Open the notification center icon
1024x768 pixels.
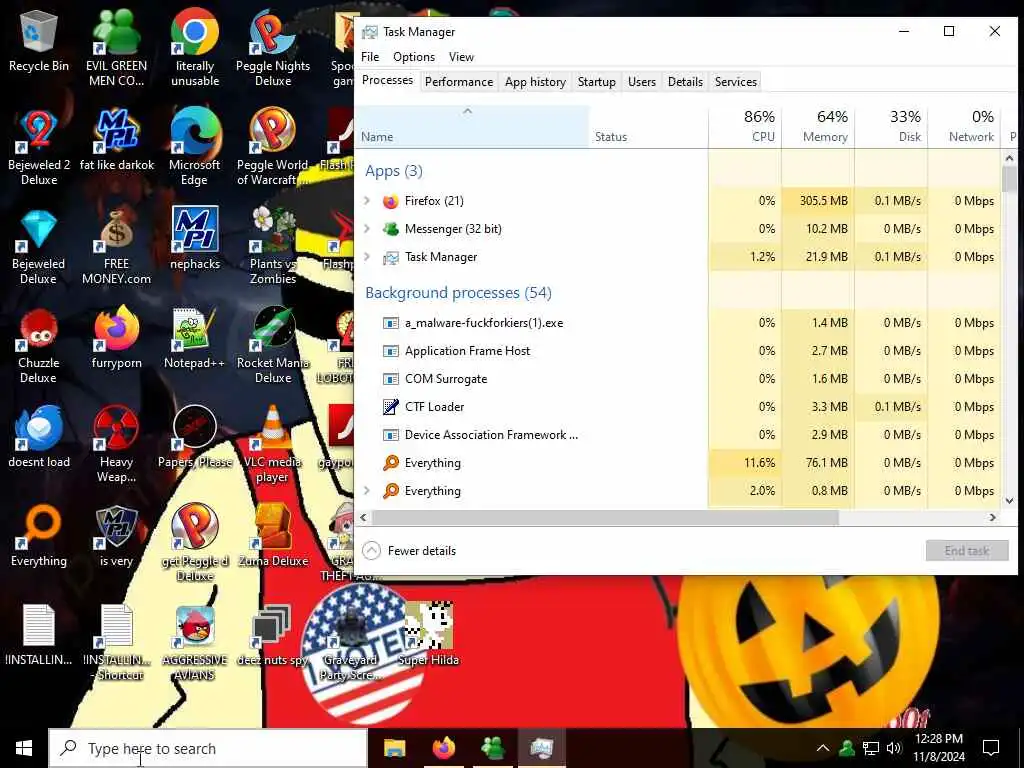[991, 748]
